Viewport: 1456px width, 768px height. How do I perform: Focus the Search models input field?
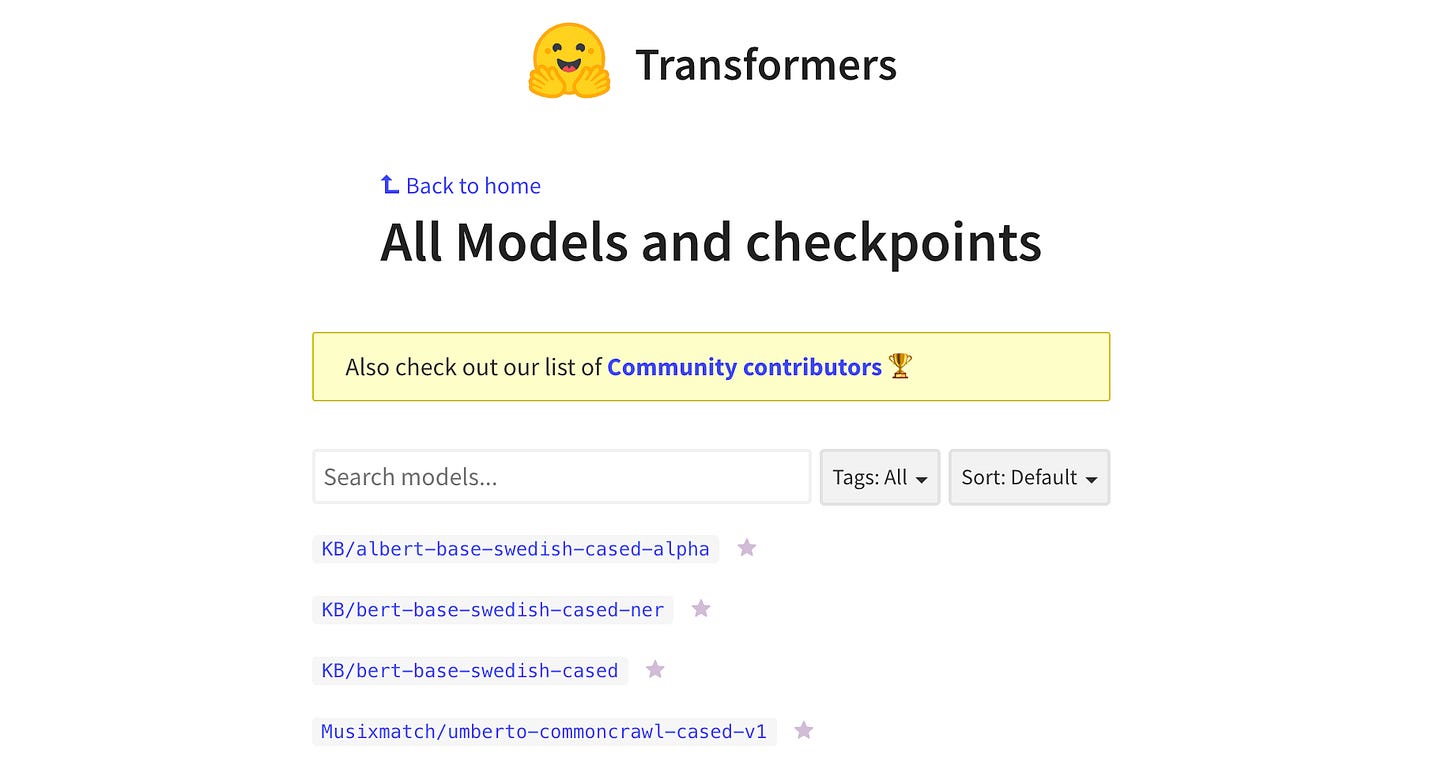(562, 477)
